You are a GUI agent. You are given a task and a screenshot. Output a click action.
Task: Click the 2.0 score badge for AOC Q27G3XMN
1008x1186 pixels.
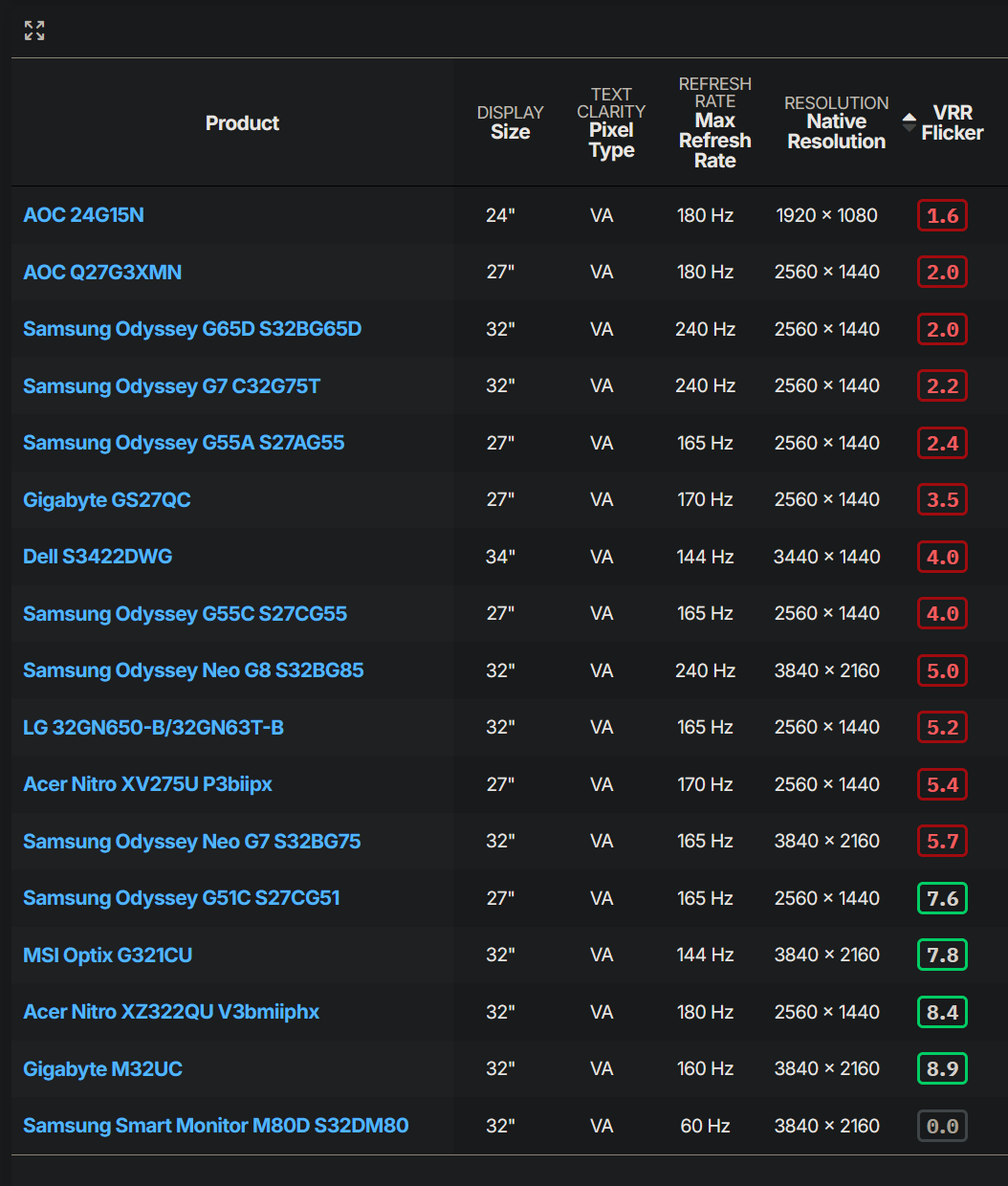[x=942, y=273]
